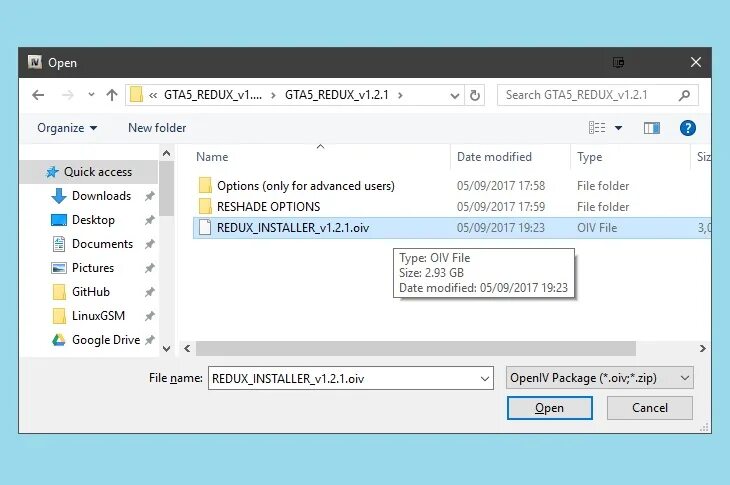
Task: Click the search magnifier icon
Action: [x=684, y=95]
